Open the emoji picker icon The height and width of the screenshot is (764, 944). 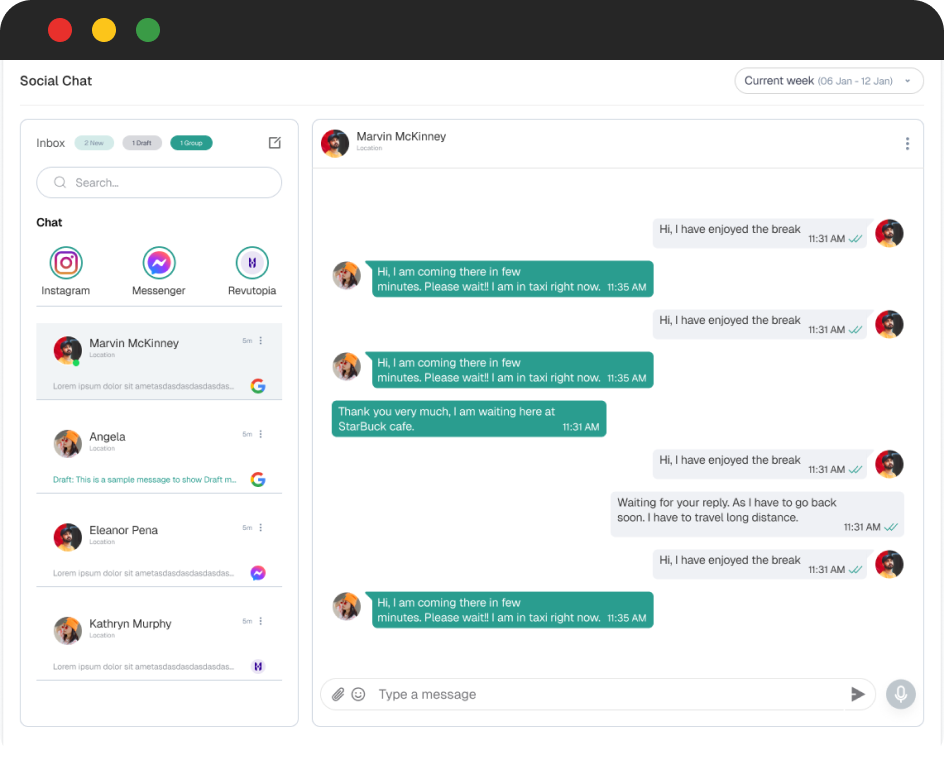(358, 694)
